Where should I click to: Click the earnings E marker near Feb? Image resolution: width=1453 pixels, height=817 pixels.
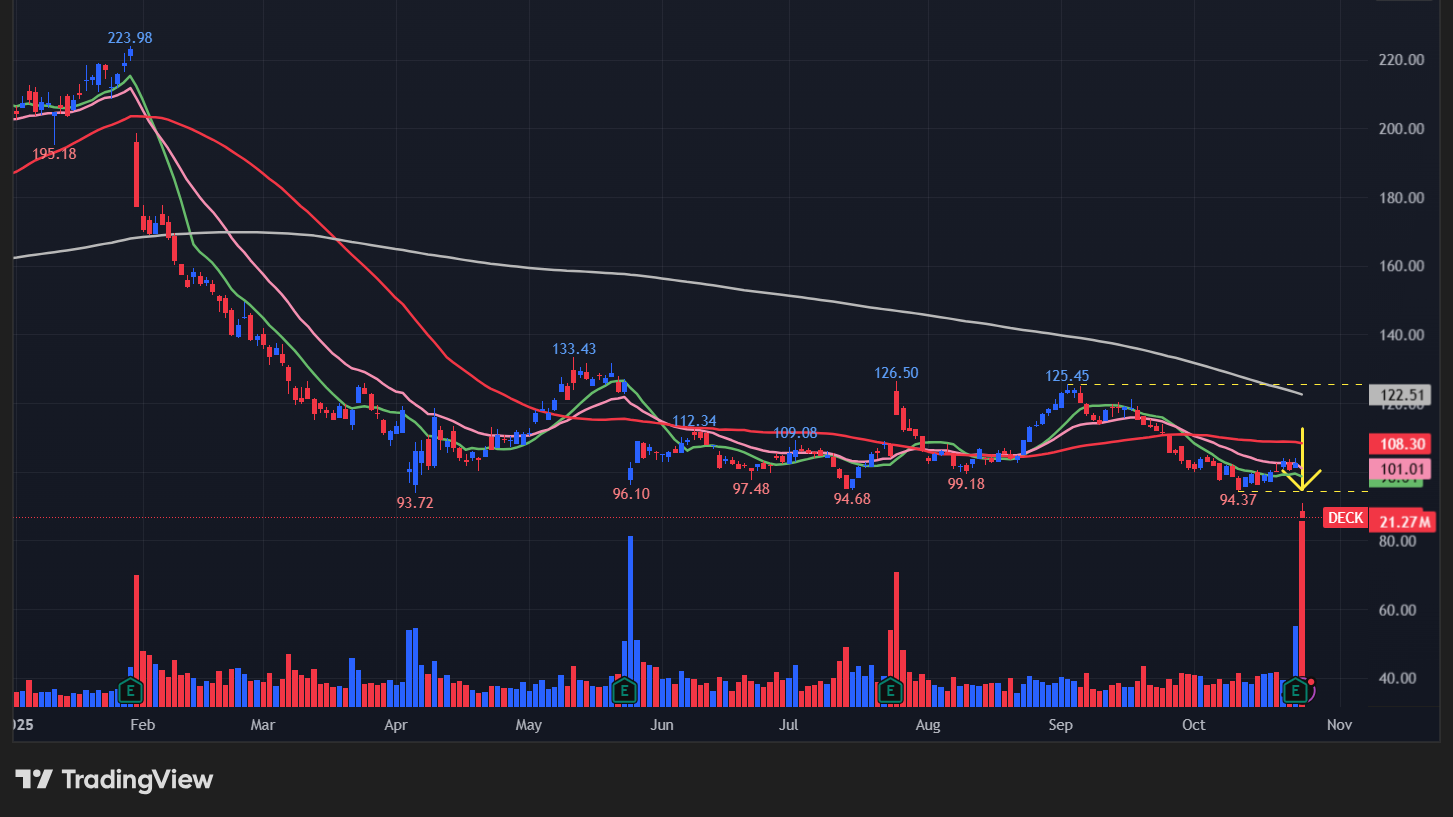coord(130,690)
